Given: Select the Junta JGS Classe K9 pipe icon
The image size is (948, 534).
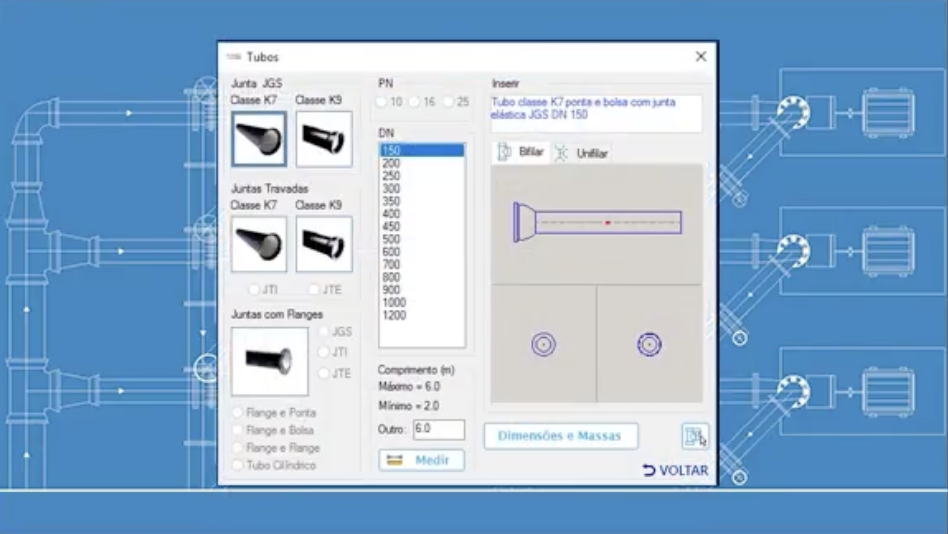Looking at the screenshot, I should click(x=324, y=139).
